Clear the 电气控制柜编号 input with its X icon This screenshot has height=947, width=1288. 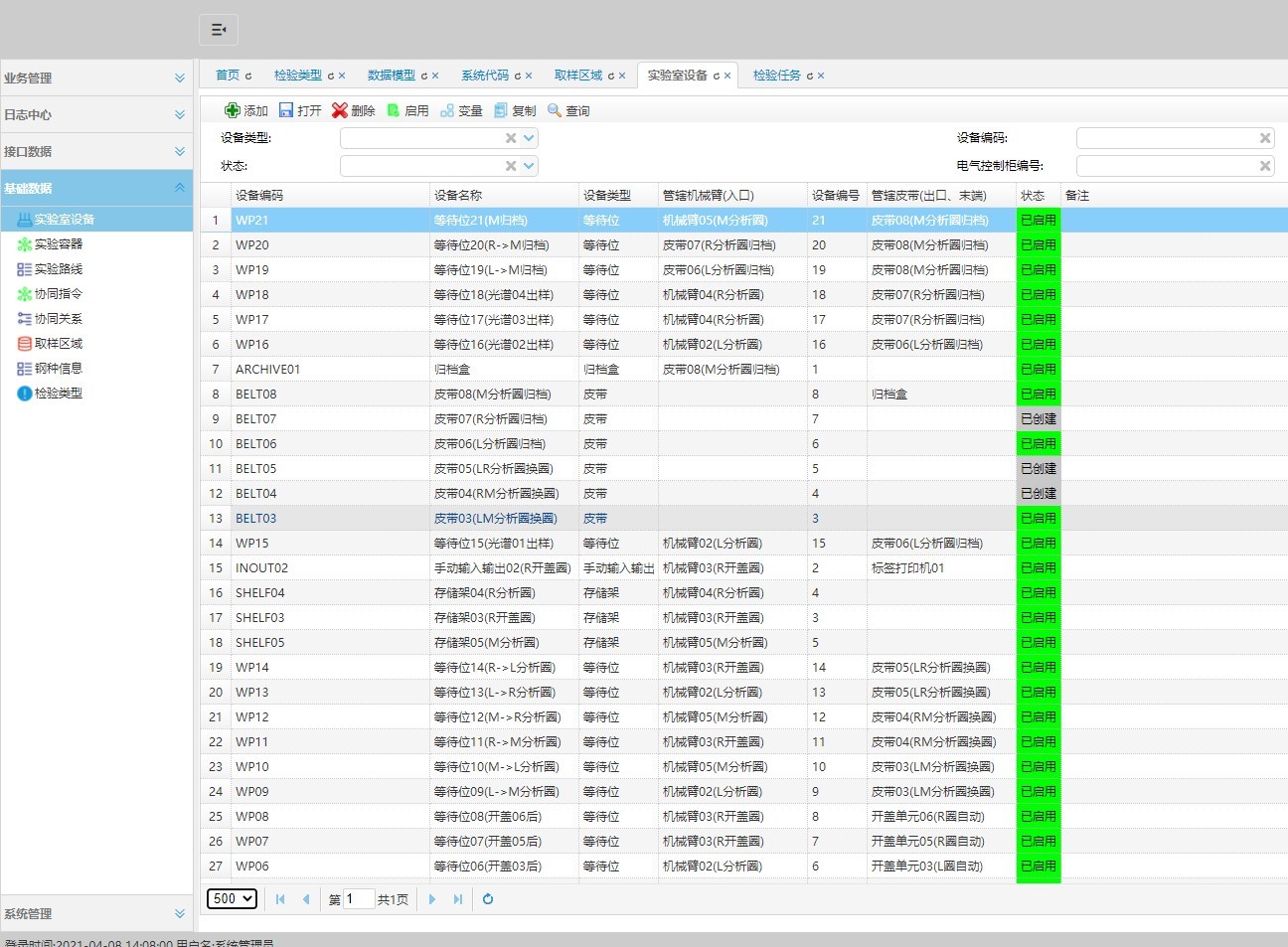1265,166
